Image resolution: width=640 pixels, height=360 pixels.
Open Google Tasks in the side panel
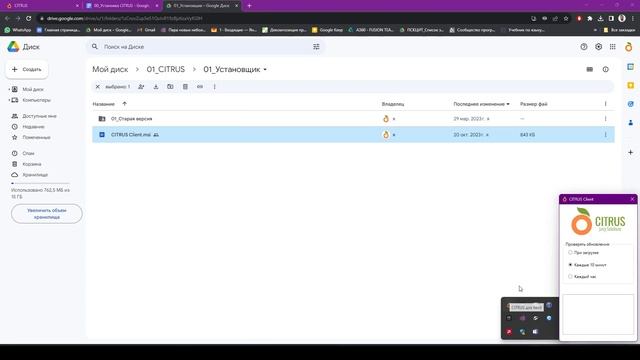pos(631,104)
